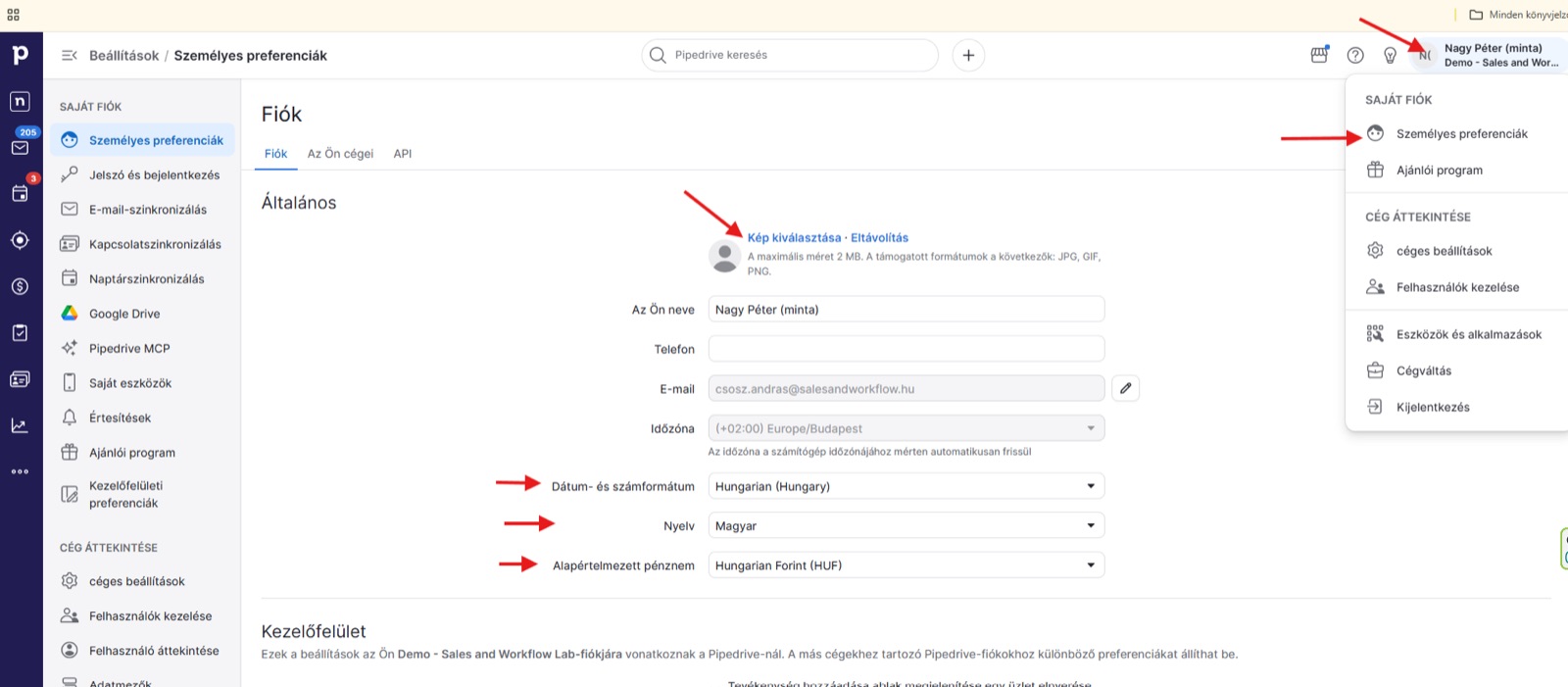This screenshot has height=687, width=1568.
Task: Open the activities calendar icon with 3 badge
Action: 20,193
